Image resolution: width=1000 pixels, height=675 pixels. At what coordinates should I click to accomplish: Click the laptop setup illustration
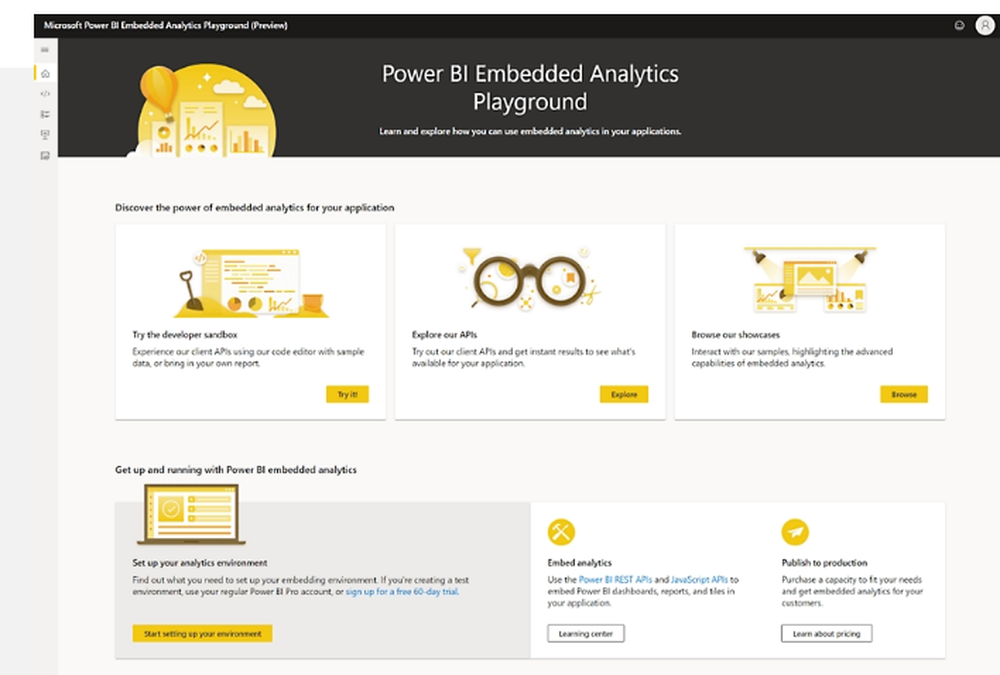191,514
